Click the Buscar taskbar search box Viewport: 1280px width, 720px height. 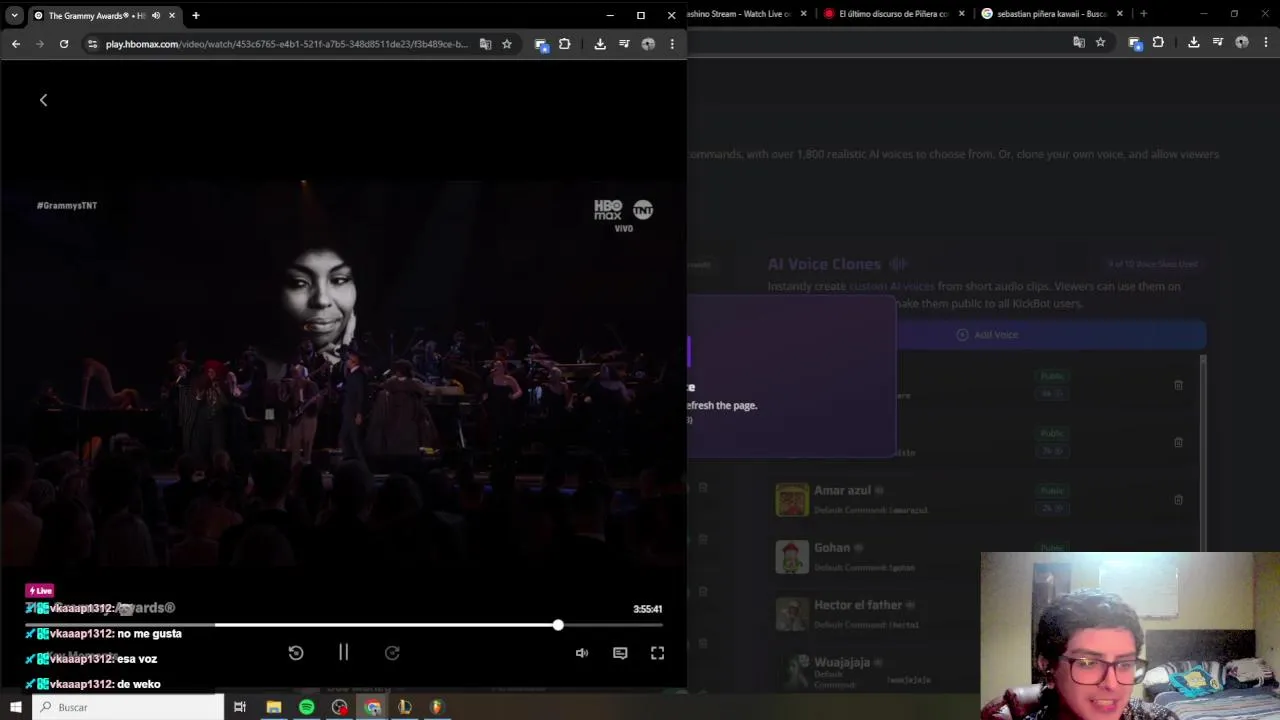(x=129, y=707)
